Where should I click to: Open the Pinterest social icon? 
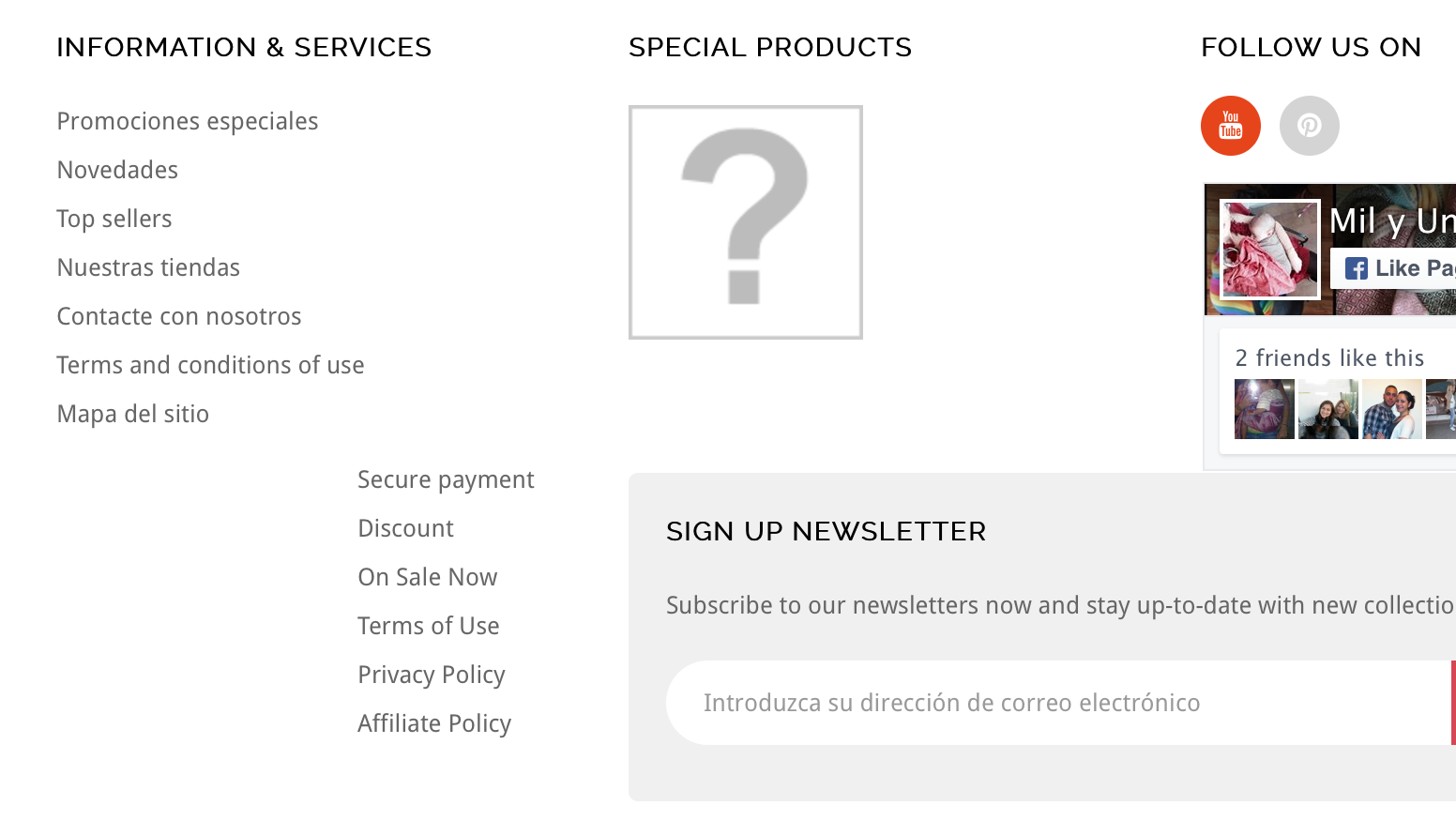point(1310,126)
